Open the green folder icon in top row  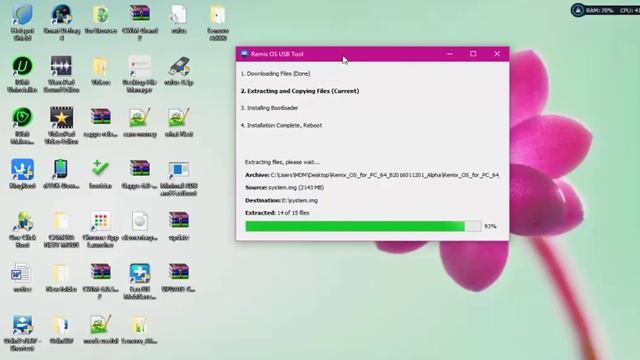[x=100, y=15]
